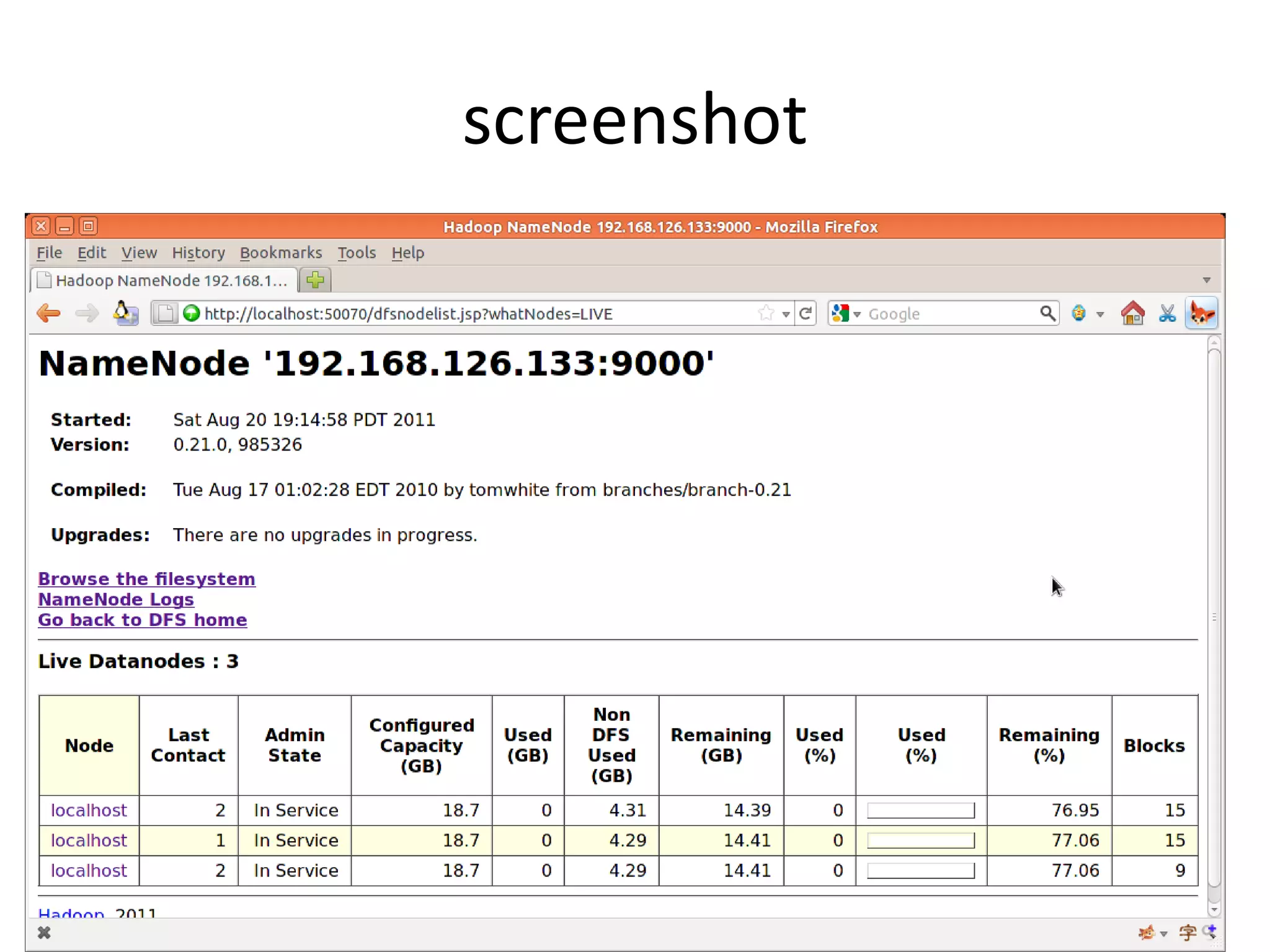The width and height of the screenshot is (1270, 952).
Task: Open localhost node with 9 blocks
Action: pyautogui.click(x=89, y=870)
